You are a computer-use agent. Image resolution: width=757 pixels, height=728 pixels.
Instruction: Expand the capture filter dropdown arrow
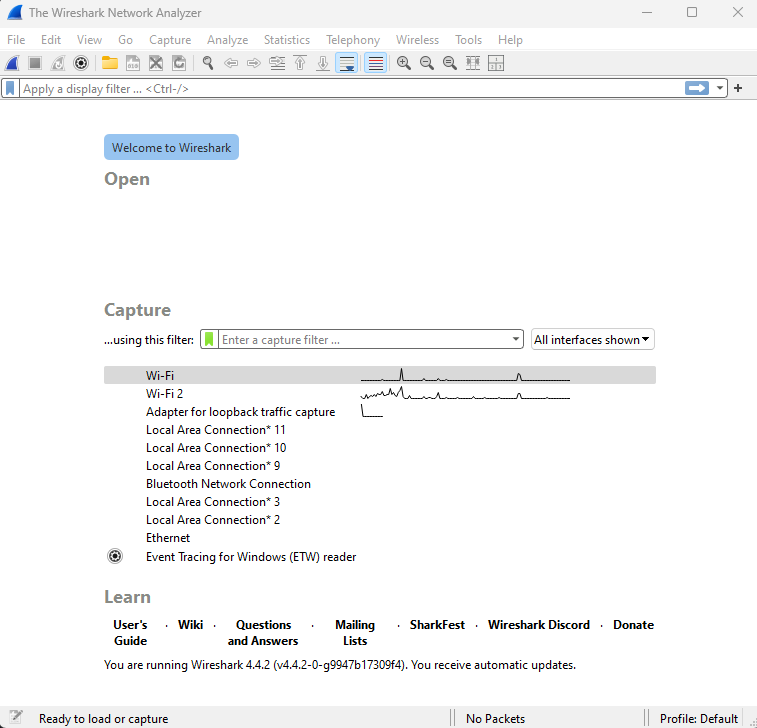point(516,339)
